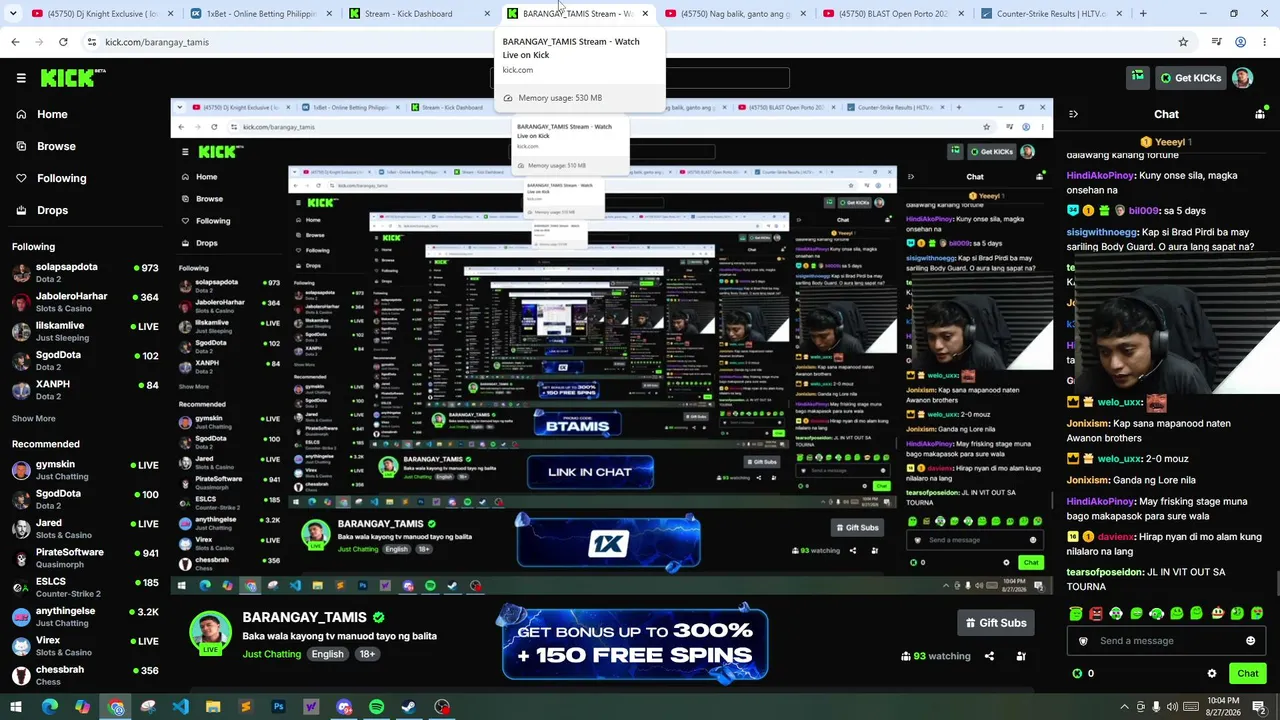The image size is (1280, 720).
Task: Click the Get KICKs button
Action: point(1189,78)
